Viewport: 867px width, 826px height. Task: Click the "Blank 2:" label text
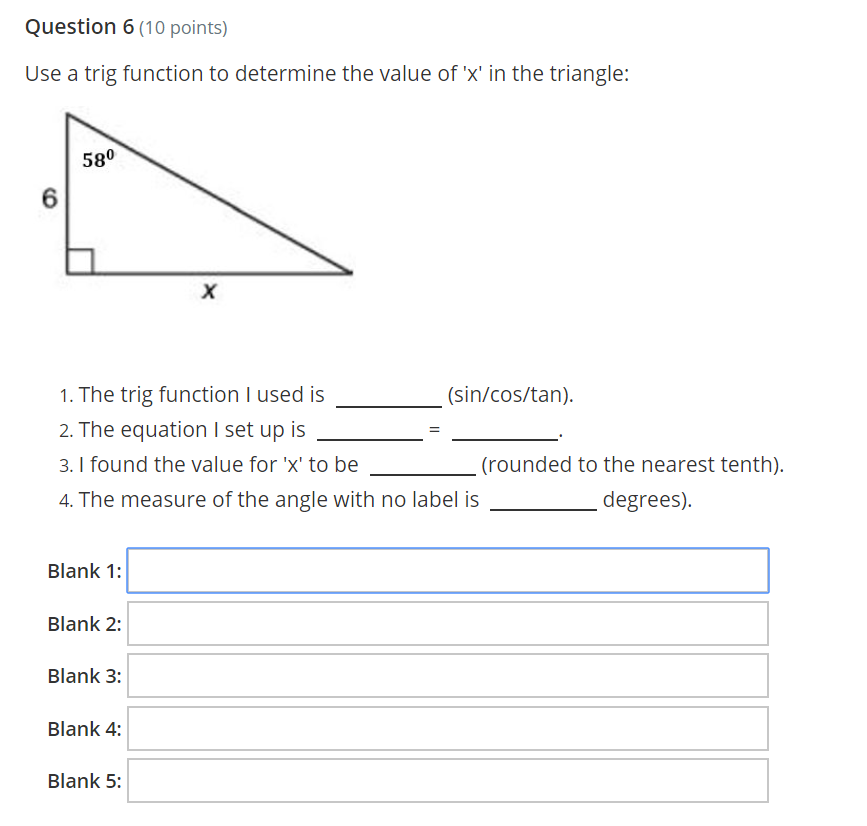pyautogui.click(x=84, y=624)
